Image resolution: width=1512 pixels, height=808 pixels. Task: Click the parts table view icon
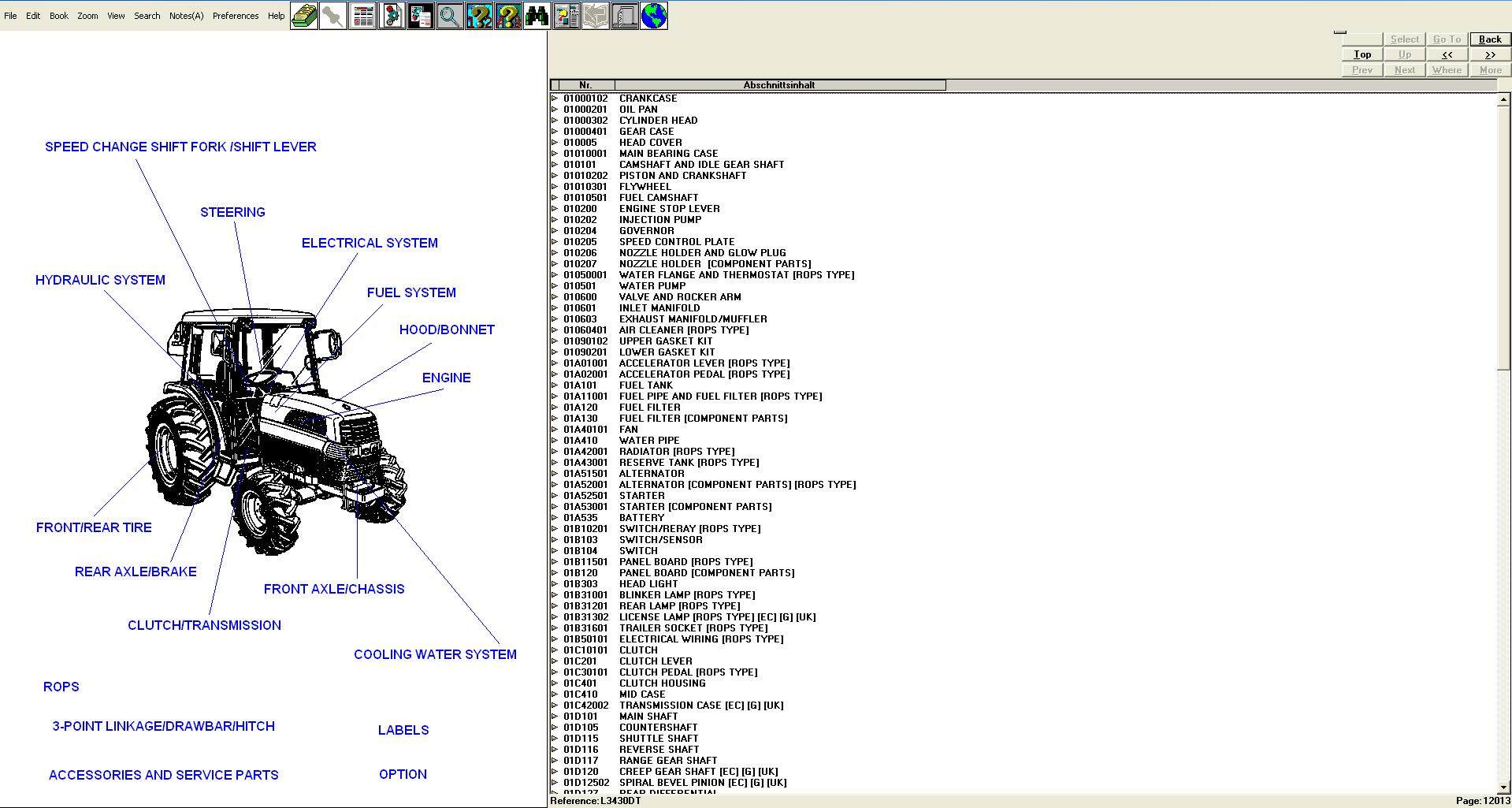pos(362,16)
